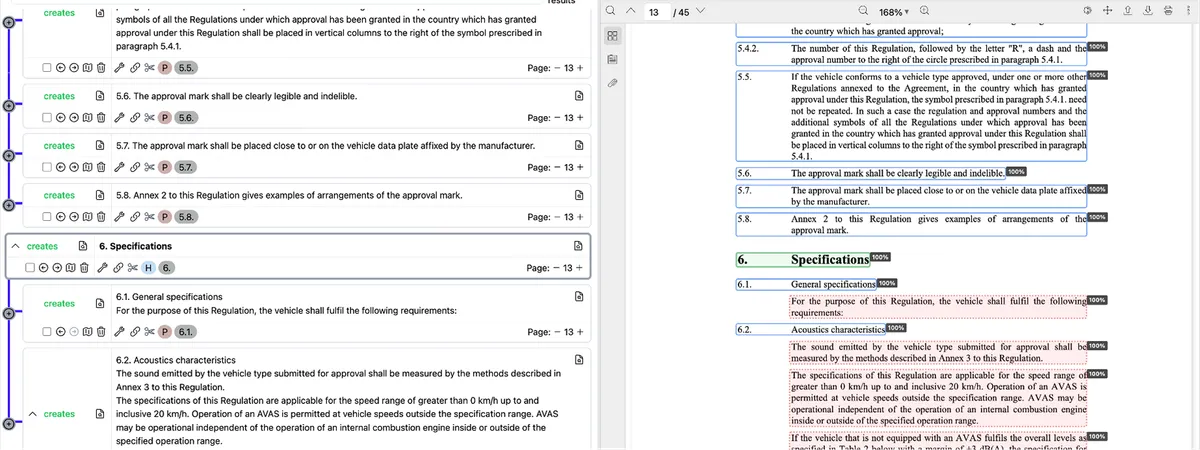Collapse the 6. Specifications section

pyautogui.click(x=15, y=245)
